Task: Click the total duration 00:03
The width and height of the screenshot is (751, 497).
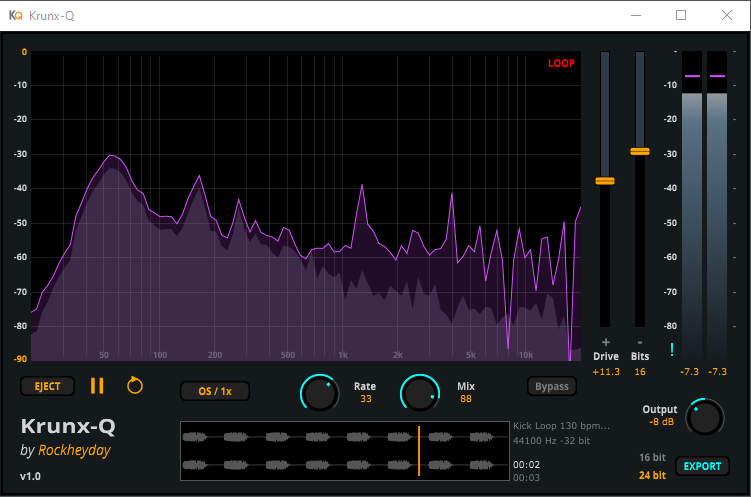Action: pos(526,478)
